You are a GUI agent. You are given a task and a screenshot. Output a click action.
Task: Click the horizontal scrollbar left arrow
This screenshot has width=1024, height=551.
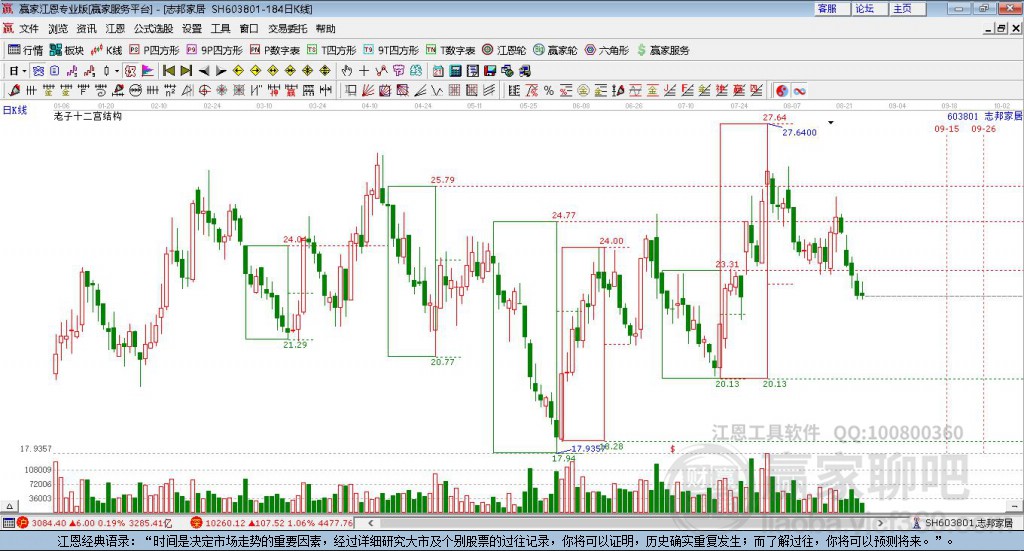pos(370,523)
